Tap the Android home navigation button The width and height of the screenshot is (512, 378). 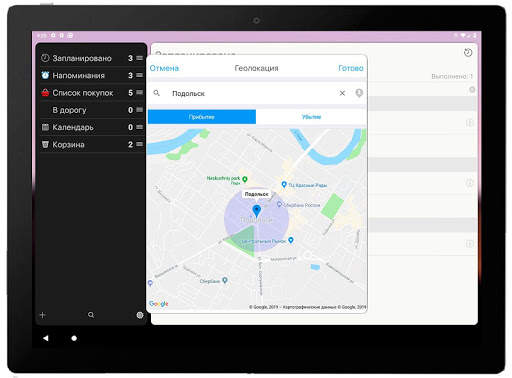coord(74,338)
